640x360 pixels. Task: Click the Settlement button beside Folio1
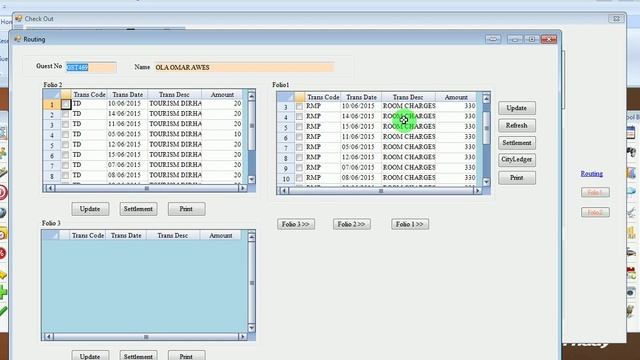517,143
